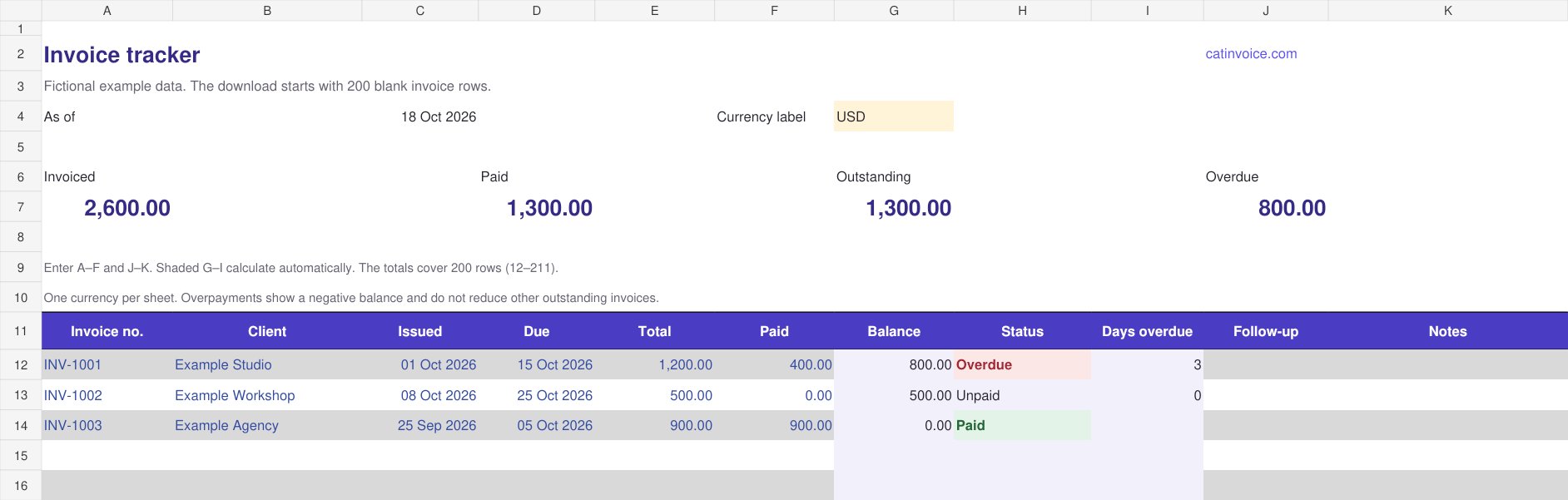Select row 11 header
Screen dimensions: 1568x500
point(21,331)
